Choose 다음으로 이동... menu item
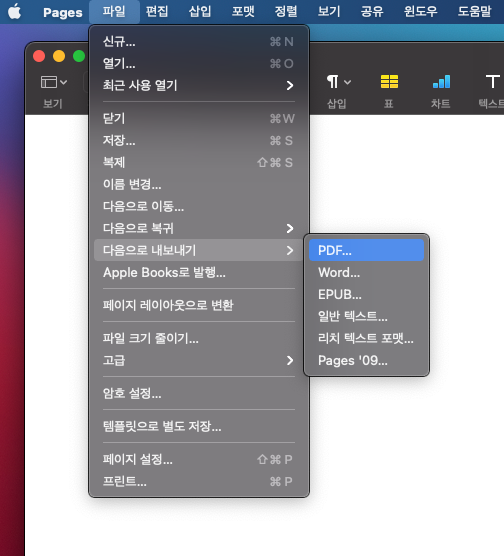 click(199, 206)
